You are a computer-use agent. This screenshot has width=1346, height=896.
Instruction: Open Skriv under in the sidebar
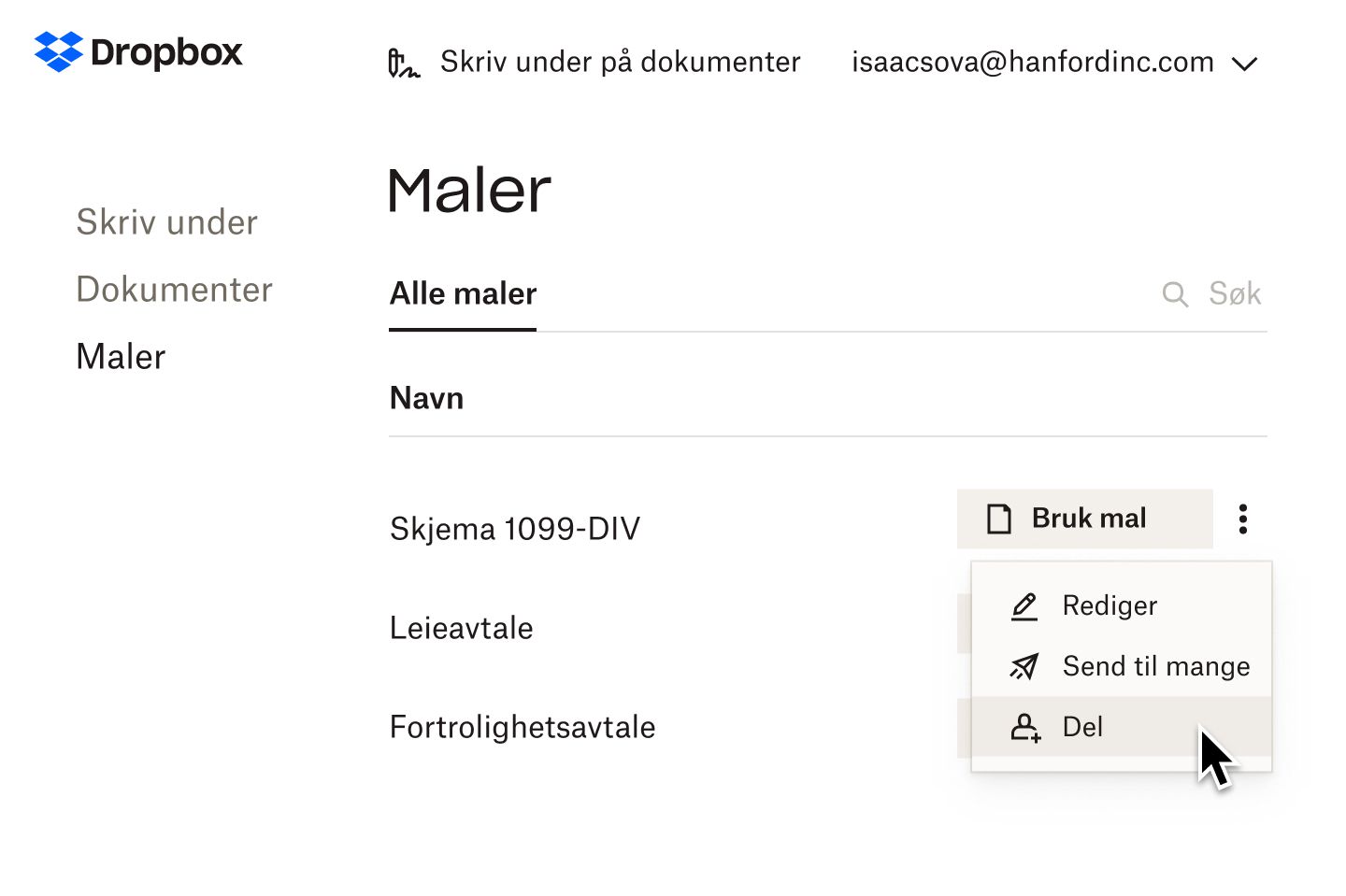pyautogui.click(x=166, y=221)
